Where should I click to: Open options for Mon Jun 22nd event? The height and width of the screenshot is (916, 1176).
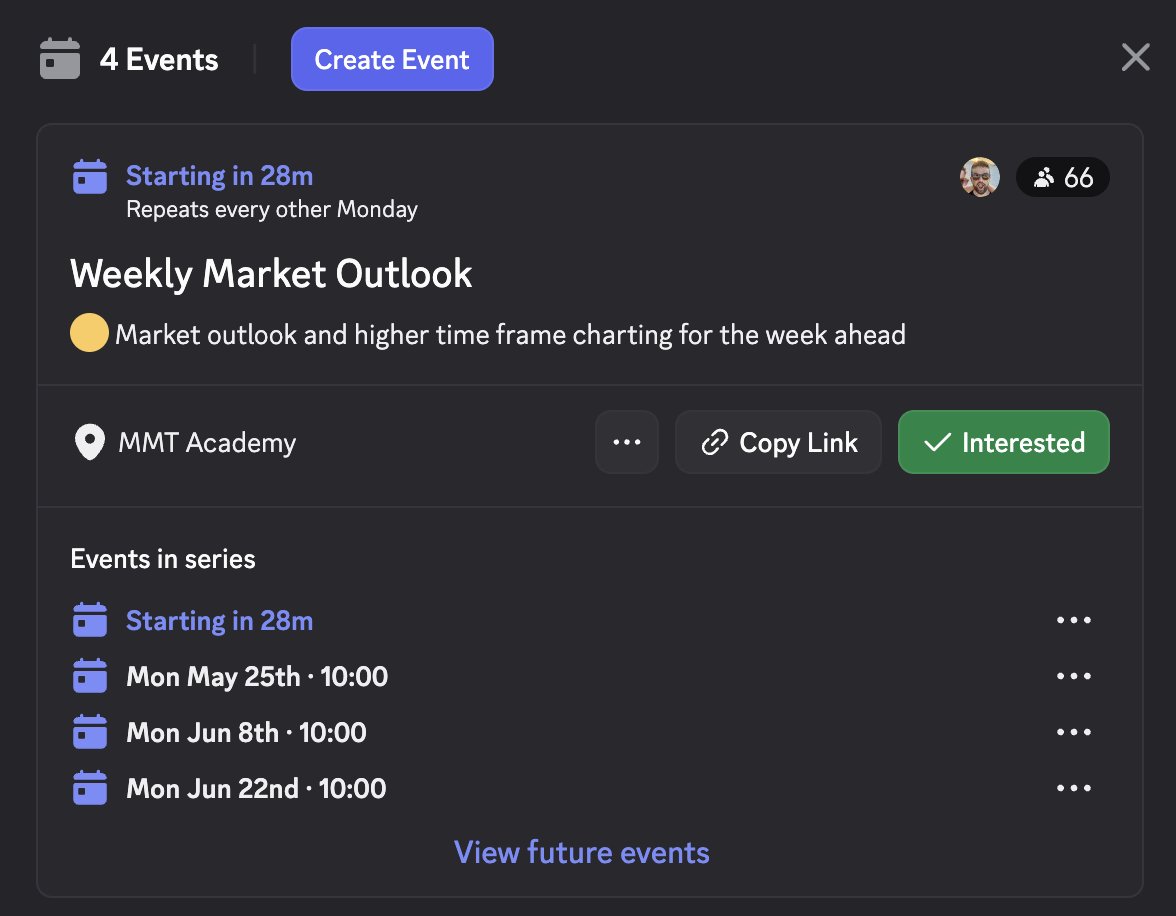pos(1073,788)
